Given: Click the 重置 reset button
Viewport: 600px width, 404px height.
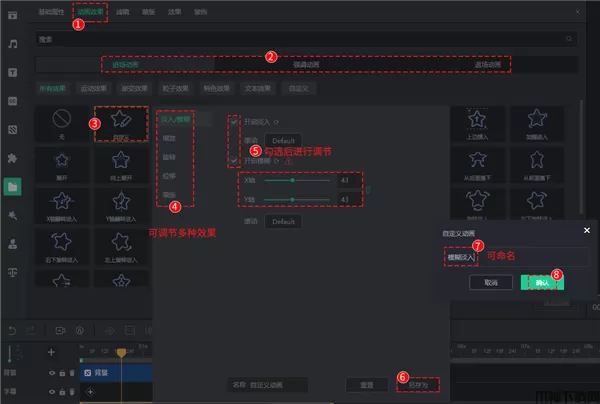Looking at the screenshot, I should pyautogui.click(x=367, y=385).
